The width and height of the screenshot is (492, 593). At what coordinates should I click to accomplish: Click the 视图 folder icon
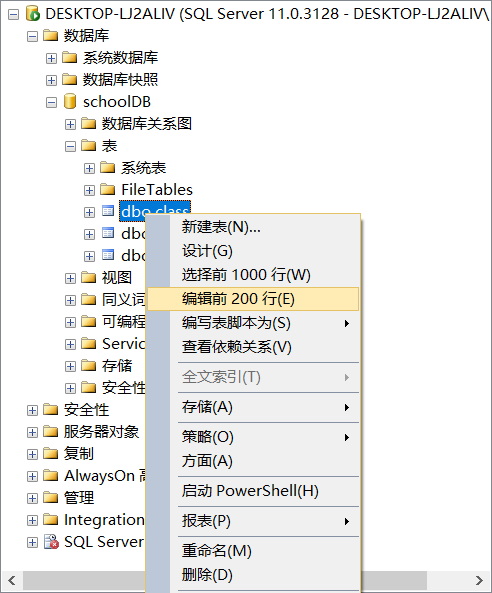pyautogui.click(x=88, y=278)
